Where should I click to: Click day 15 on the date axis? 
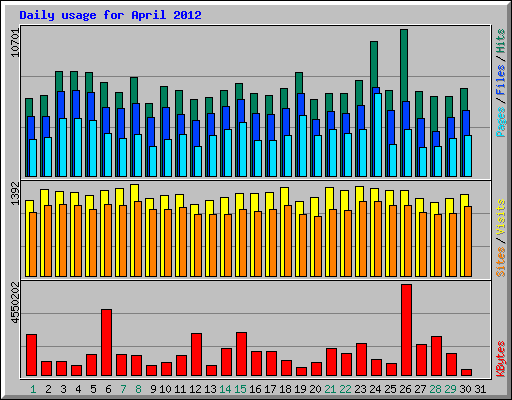(x=240, y=389)
